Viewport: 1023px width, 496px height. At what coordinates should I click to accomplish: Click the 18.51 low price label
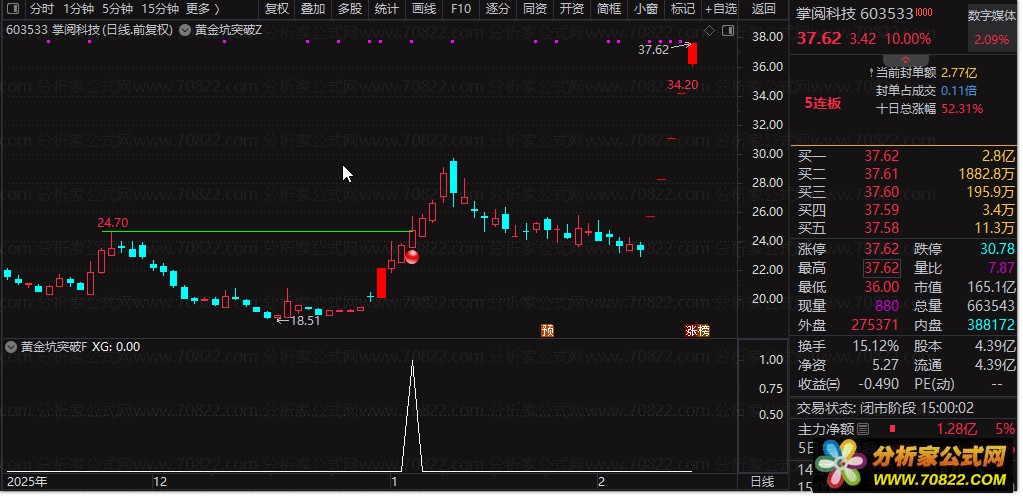point(305,320)
